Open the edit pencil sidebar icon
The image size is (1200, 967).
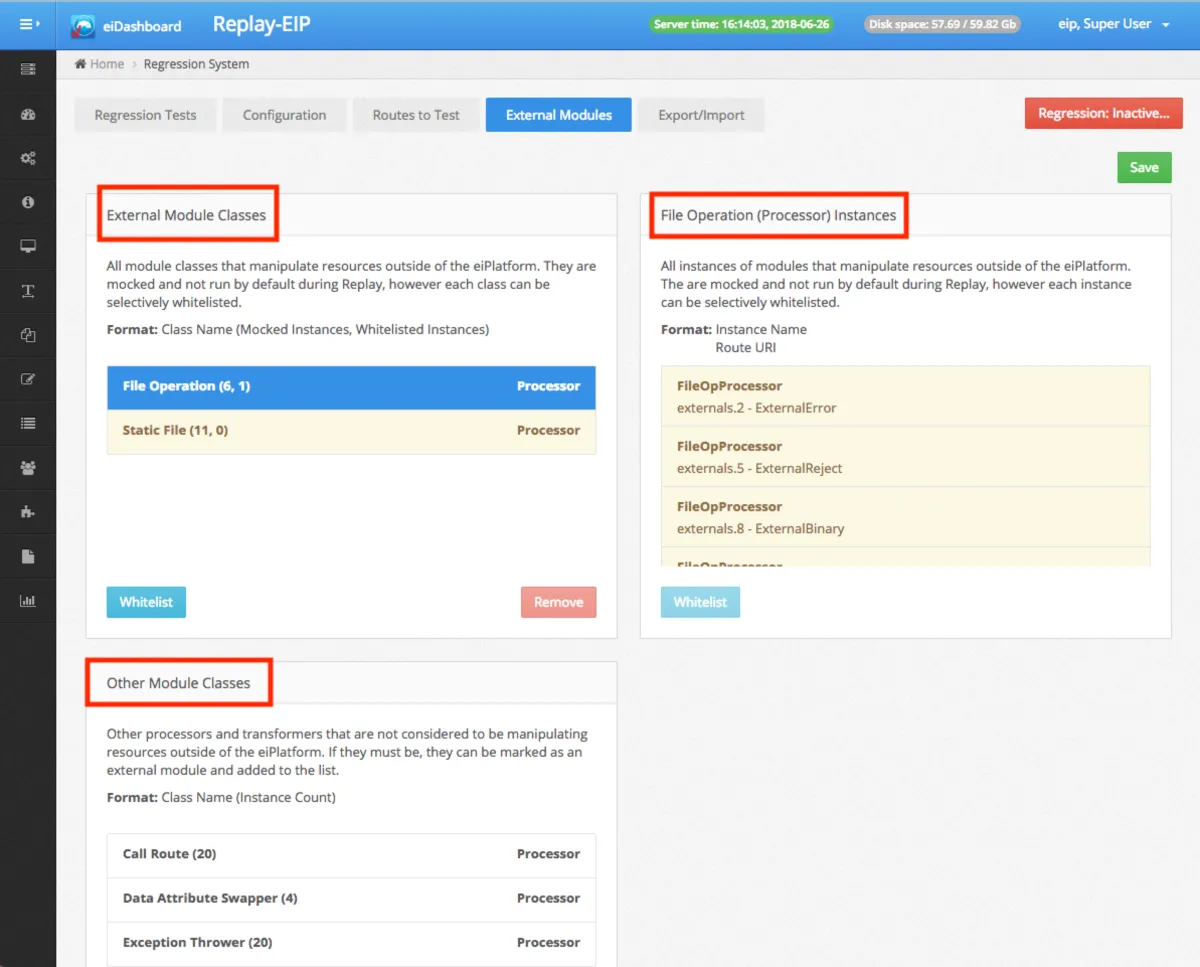[x=28, y=379]
